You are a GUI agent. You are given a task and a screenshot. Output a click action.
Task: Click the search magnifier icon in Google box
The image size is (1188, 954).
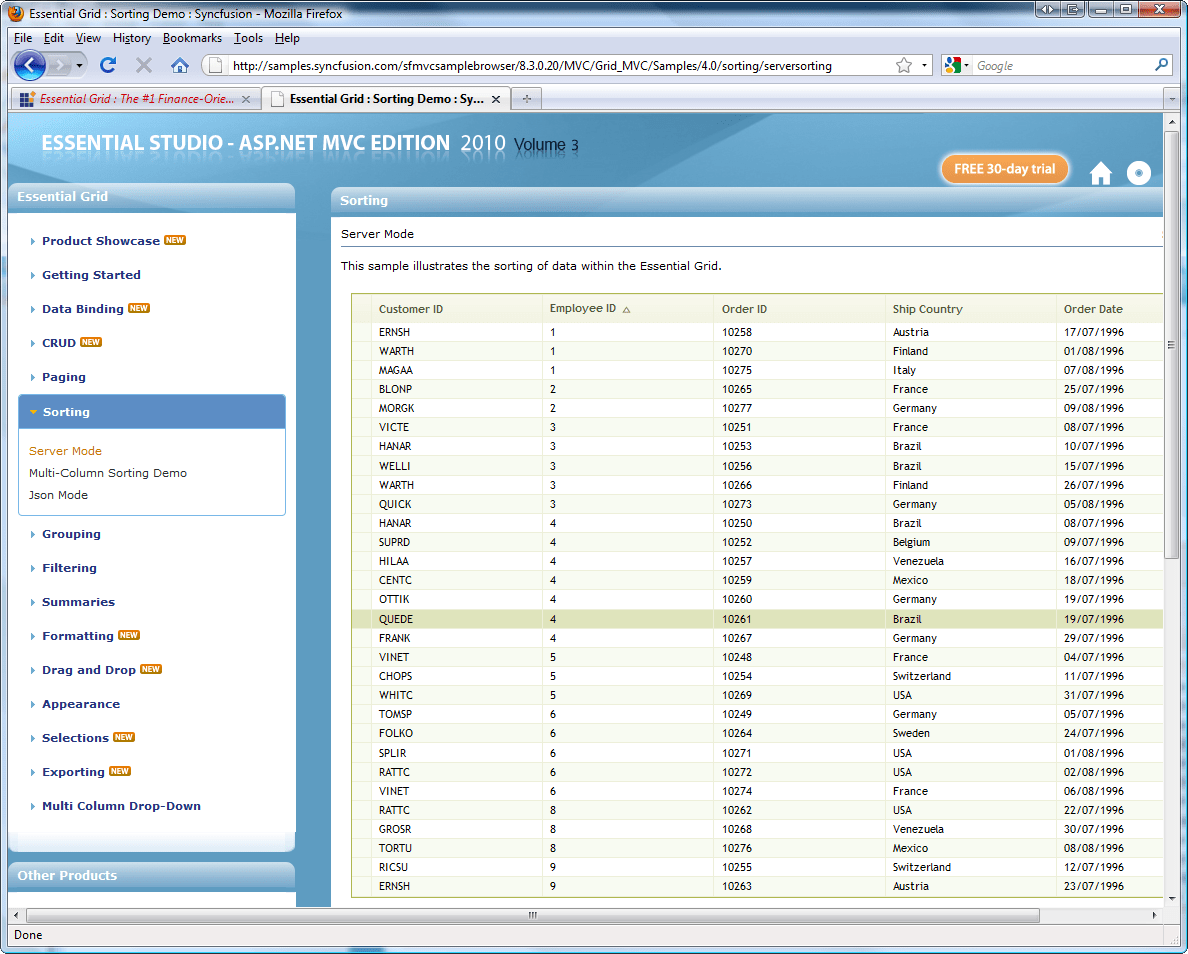click(1161, 65)
